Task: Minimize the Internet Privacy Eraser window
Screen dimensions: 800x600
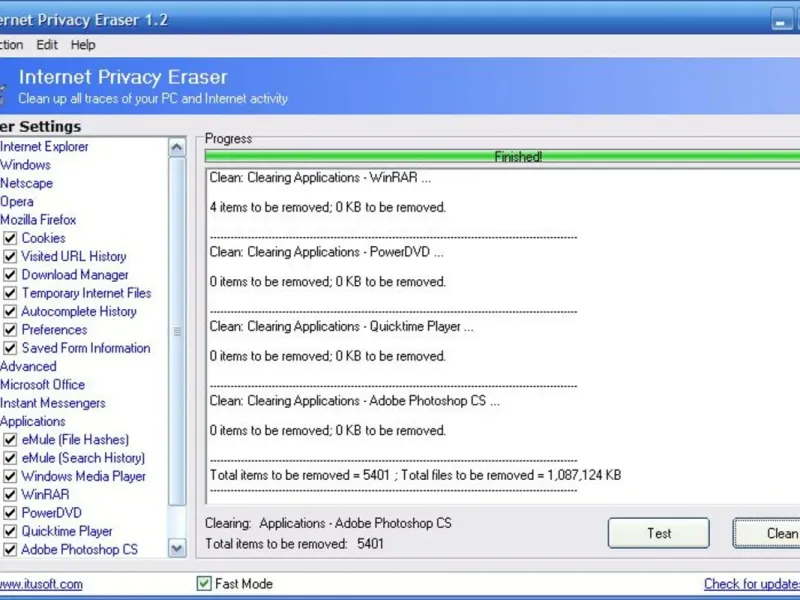Action: 781,19
